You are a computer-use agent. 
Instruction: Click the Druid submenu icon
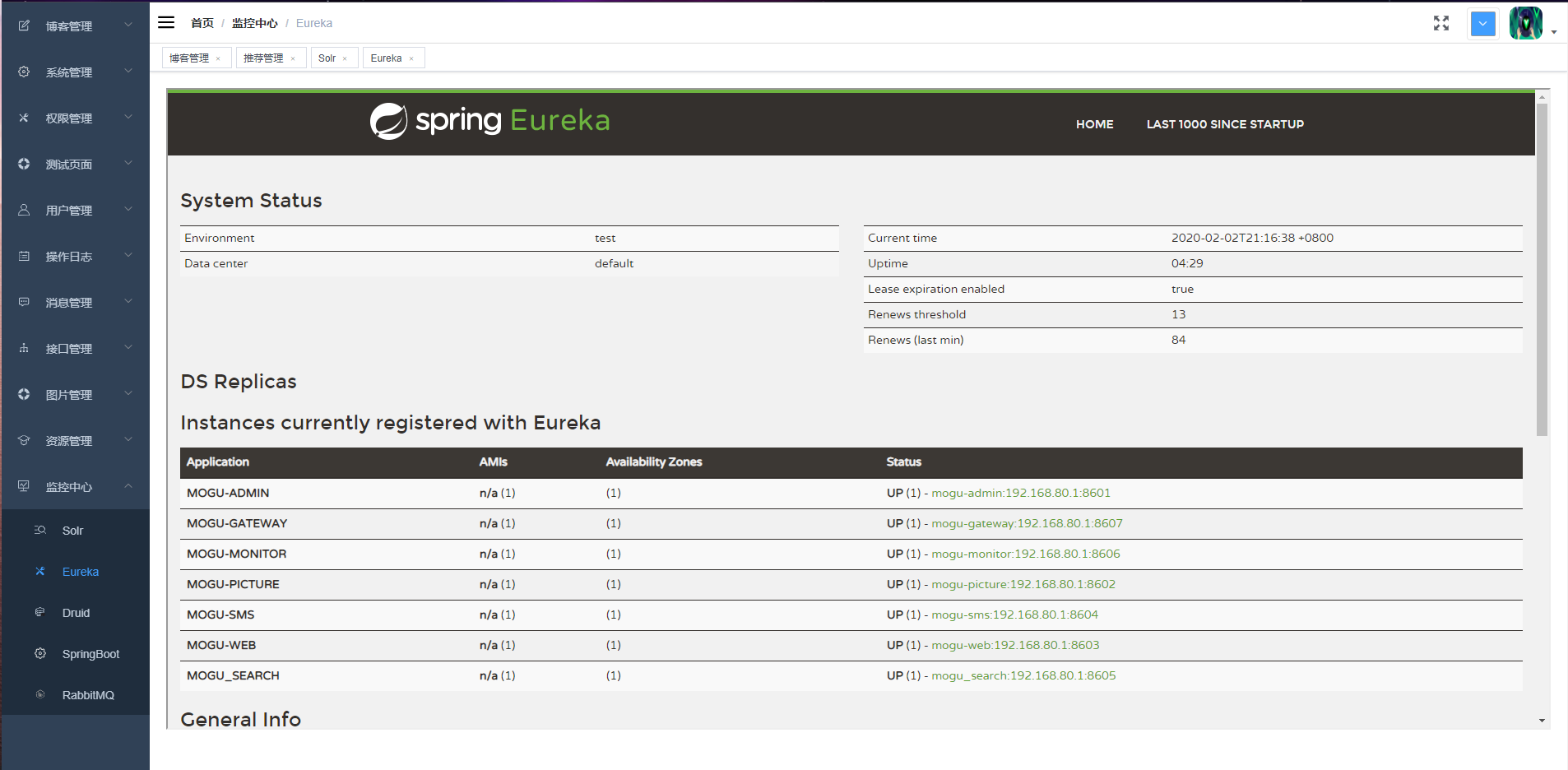[40, 612]
